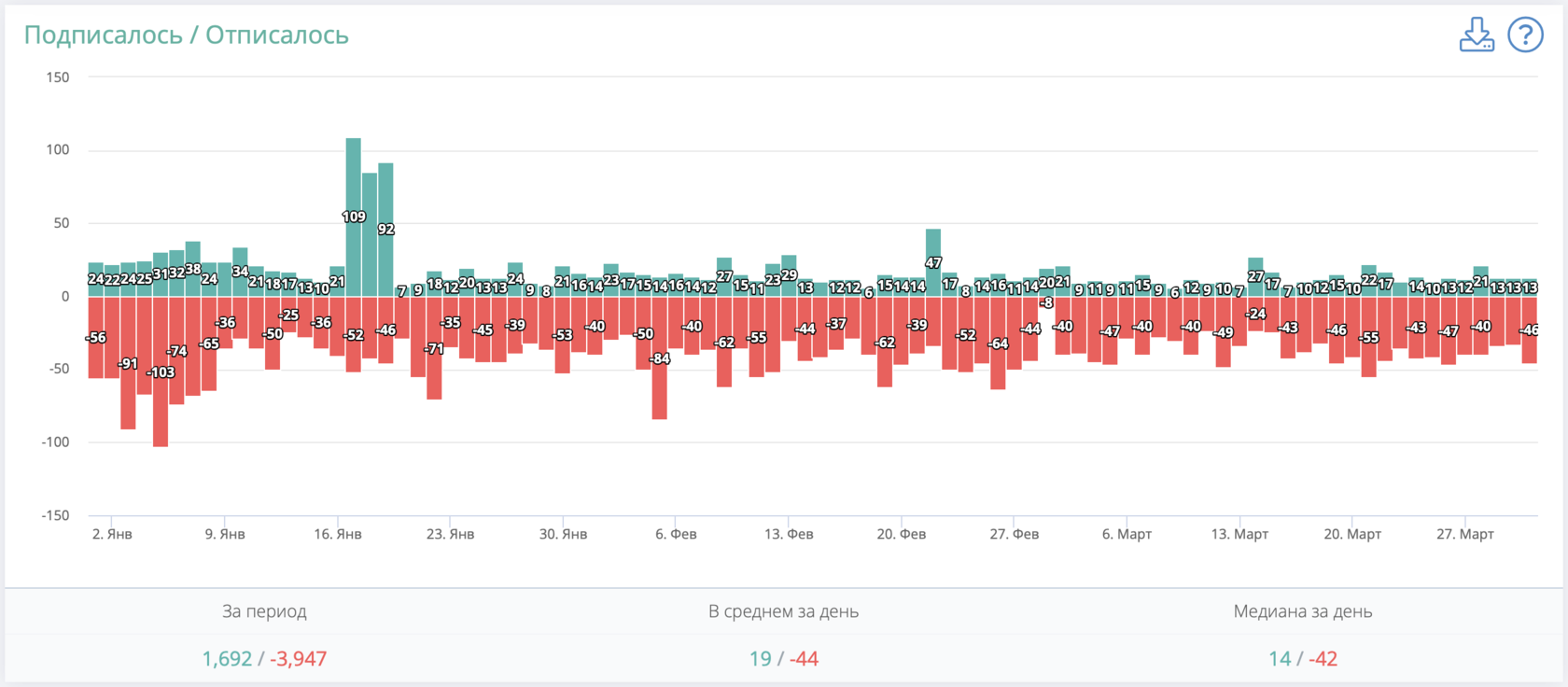Click the x-axis label 27. Фев
1568x687 pixels.
coord(1015,534)
